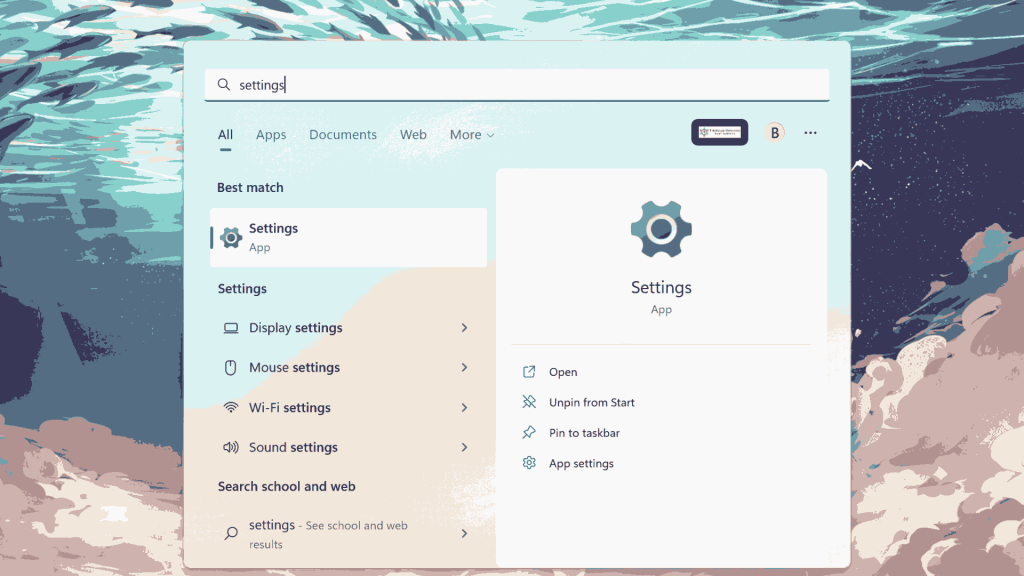Open Mouse settings result
The height and width of the screenshot is (576, 1024).
coord(348,368)
